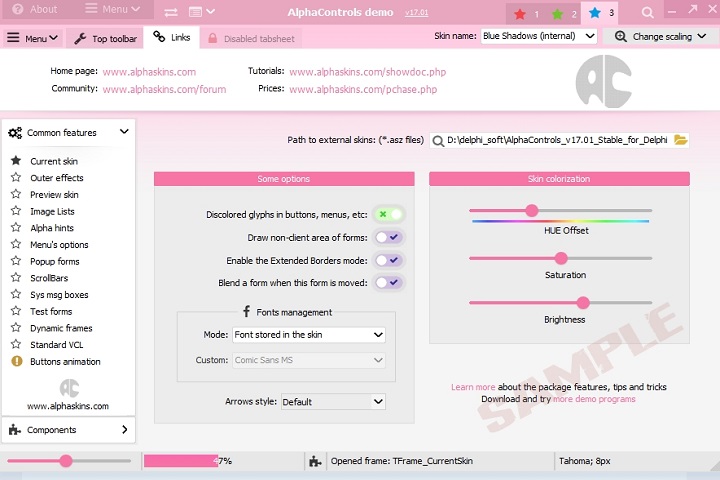Toggle Discolored glyphs in buttons switch
Screen dimensions: 720x480
[389, 214]
